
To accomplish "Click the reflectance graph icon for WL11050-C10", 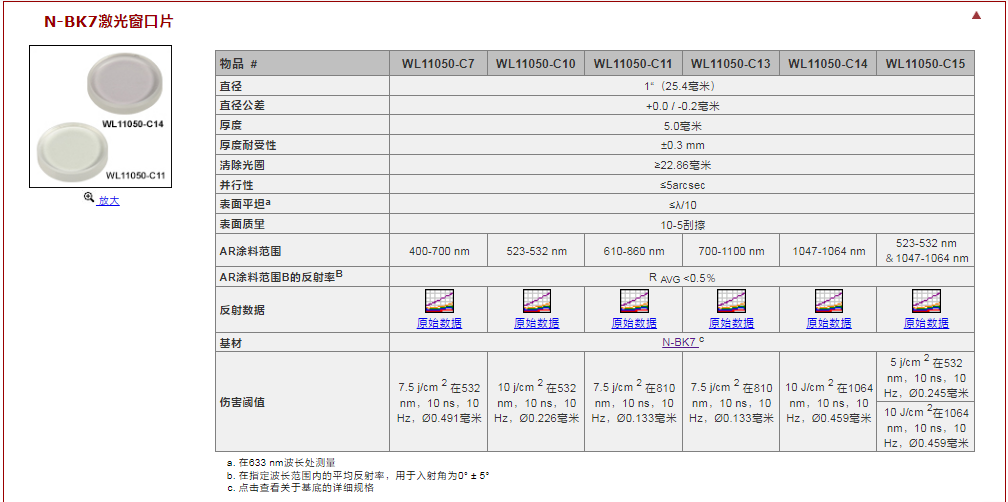I will 536,301.
